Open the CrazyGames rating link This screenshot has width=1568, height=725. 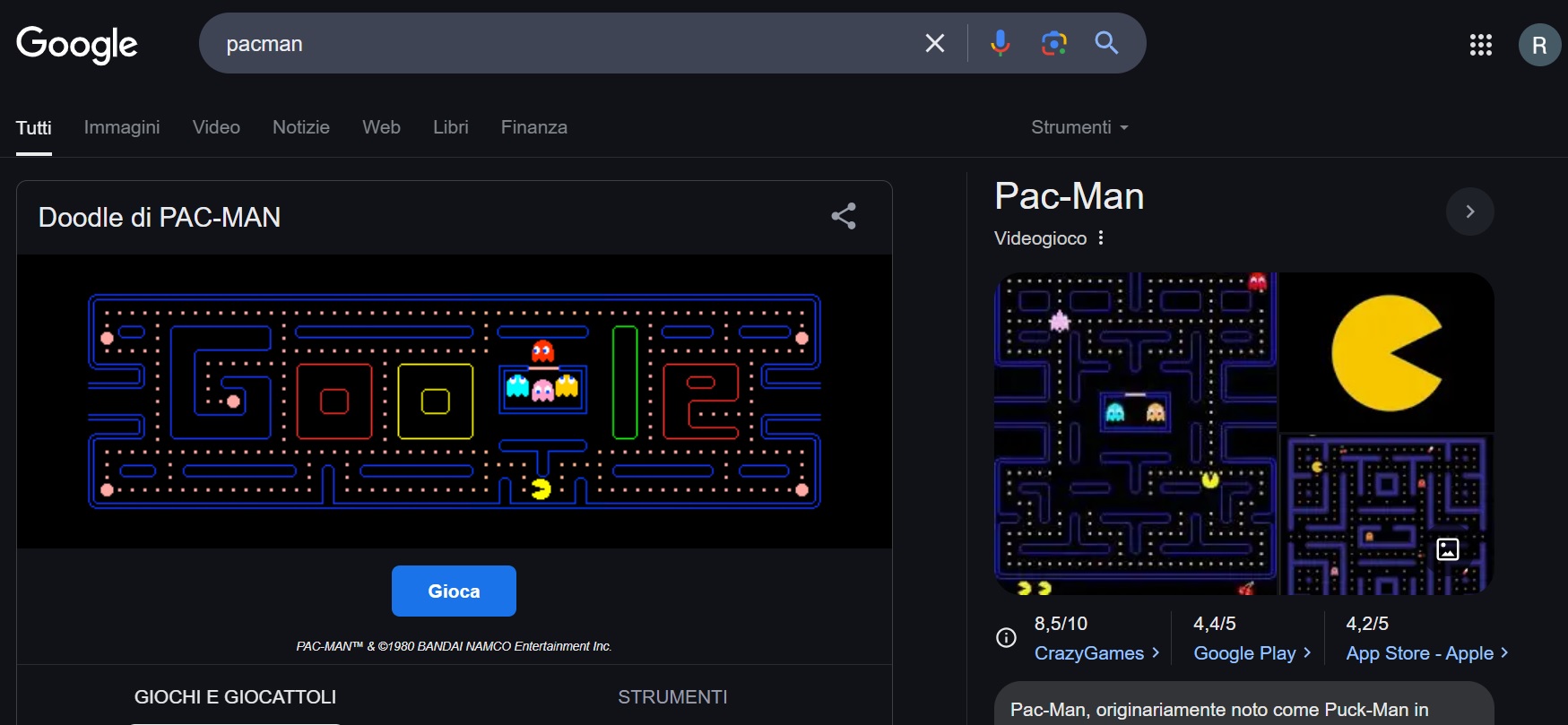click(1097, 653)
